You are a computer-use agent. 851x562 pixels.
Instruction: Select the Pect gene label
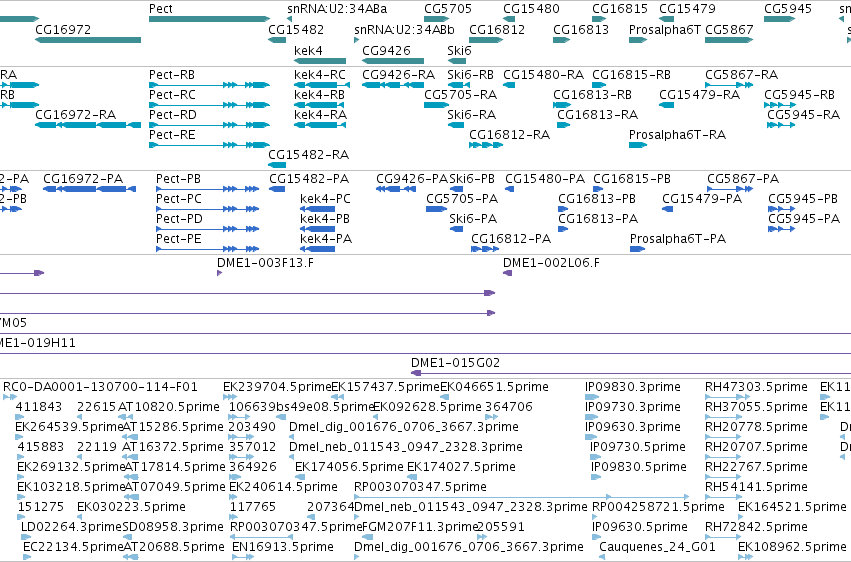pyautogui.click(x=161, y=9)
